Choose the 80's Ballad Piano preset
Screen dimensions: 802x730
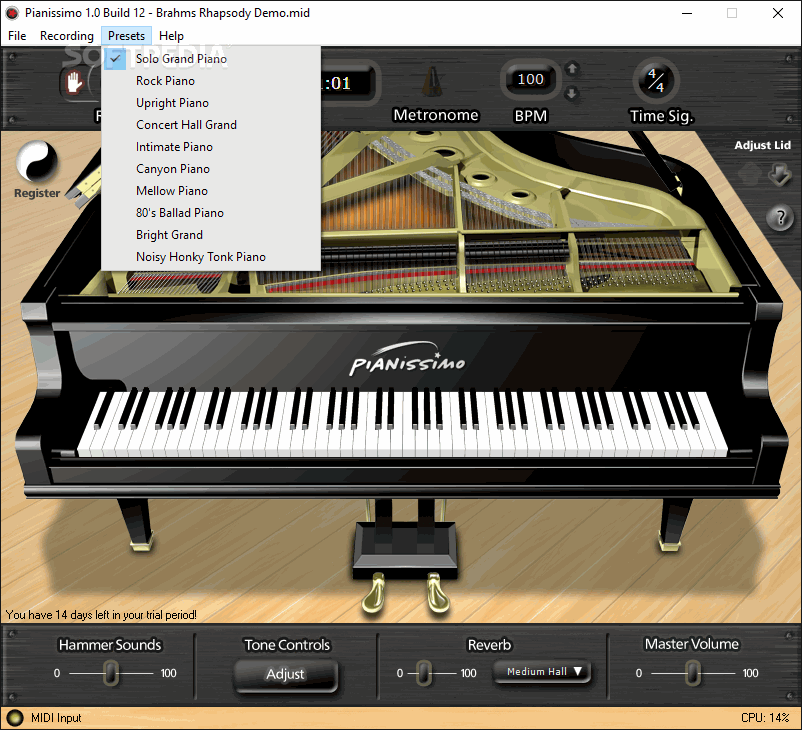(211, 213)
